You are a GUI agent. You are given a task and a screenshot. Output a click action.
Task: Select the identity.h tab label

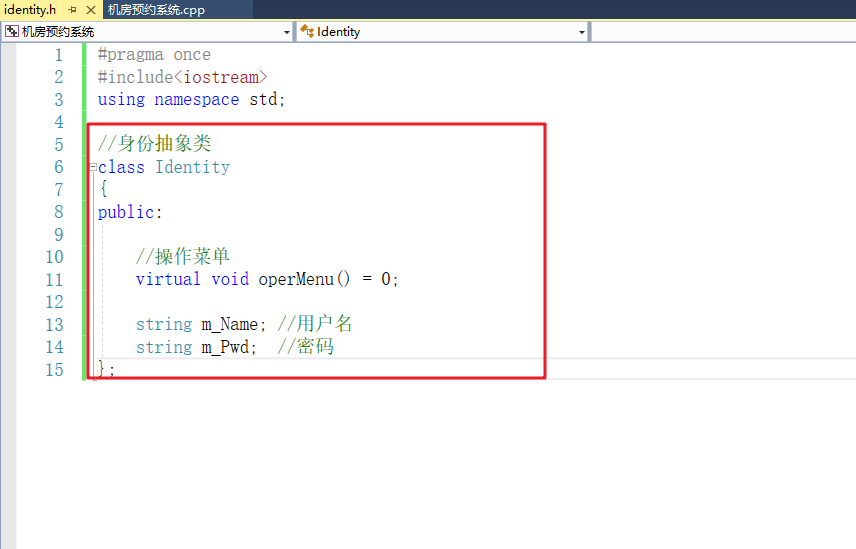tap(30, 9)
